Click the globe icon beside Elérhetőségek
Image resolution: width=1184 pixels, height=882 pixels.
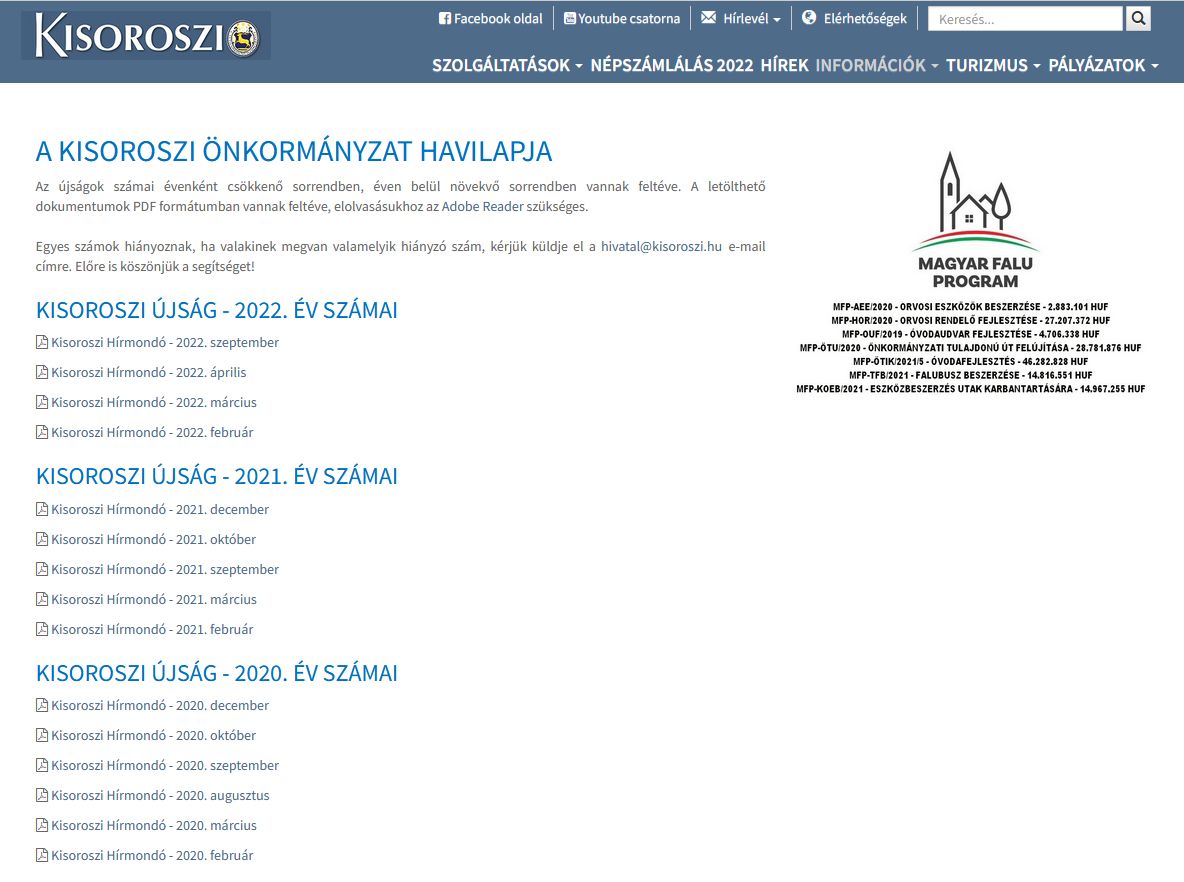click(809, 17)
